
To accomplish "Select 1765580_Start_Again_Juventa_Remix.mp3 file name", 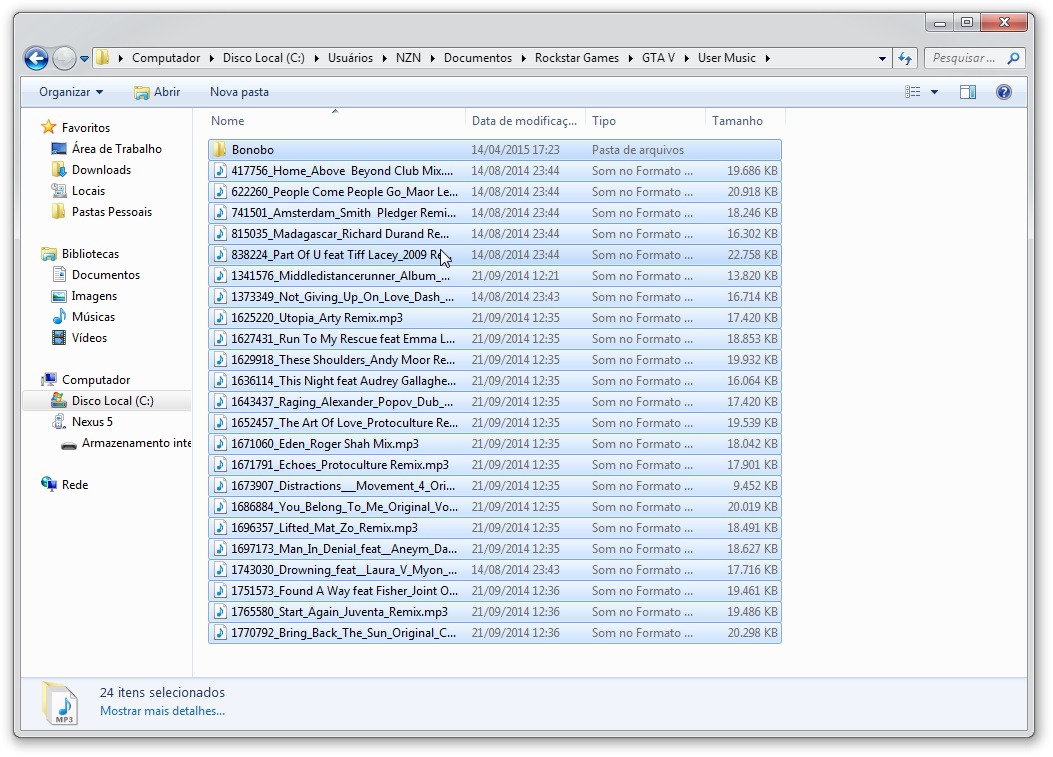I will [339, 611].
